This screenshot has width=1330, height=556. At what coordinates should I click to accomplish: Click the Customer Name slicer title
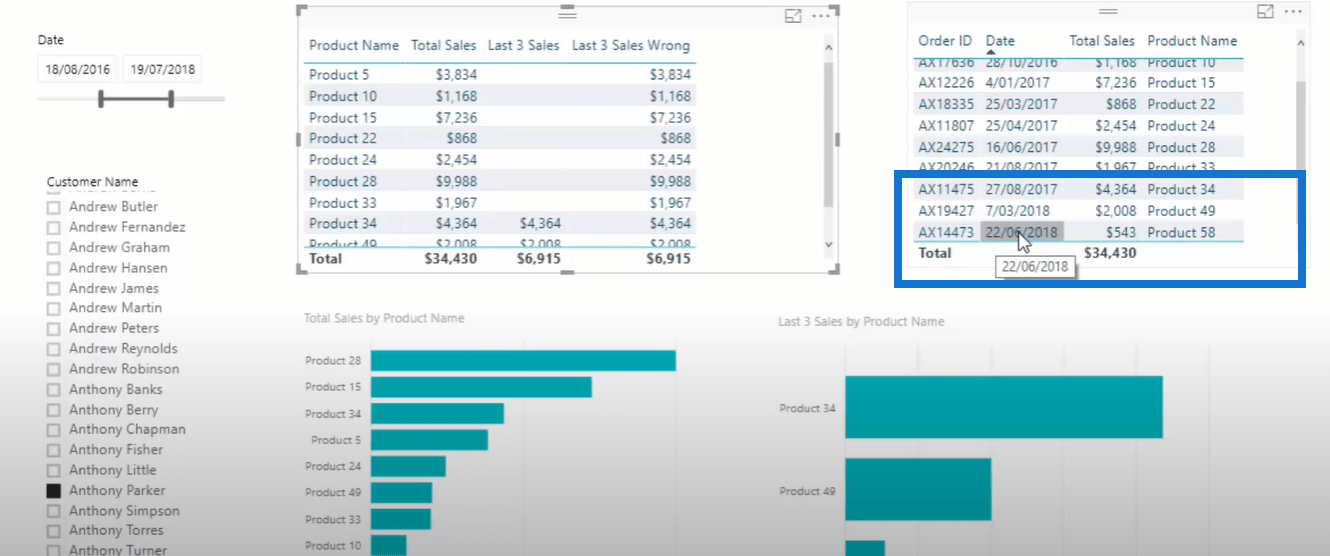92,182
